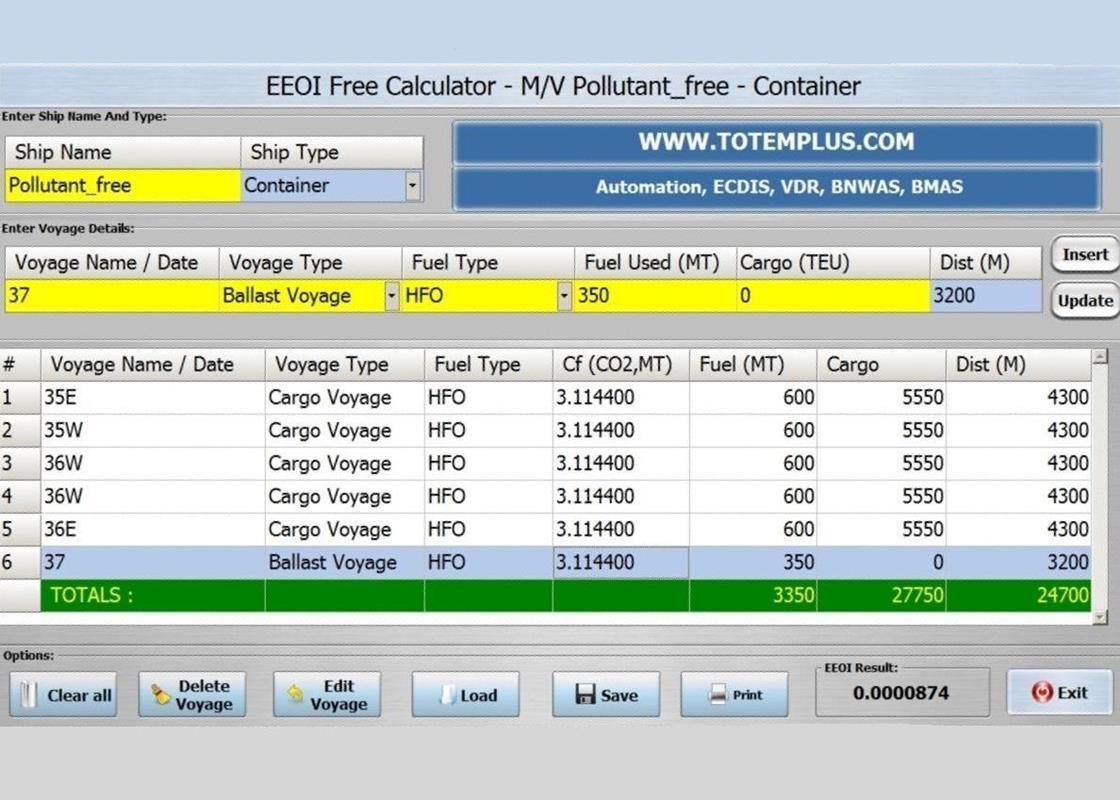Click the EEOI Result value display
This screenshot has width=1120, height=800.
[x=902, y=691]
